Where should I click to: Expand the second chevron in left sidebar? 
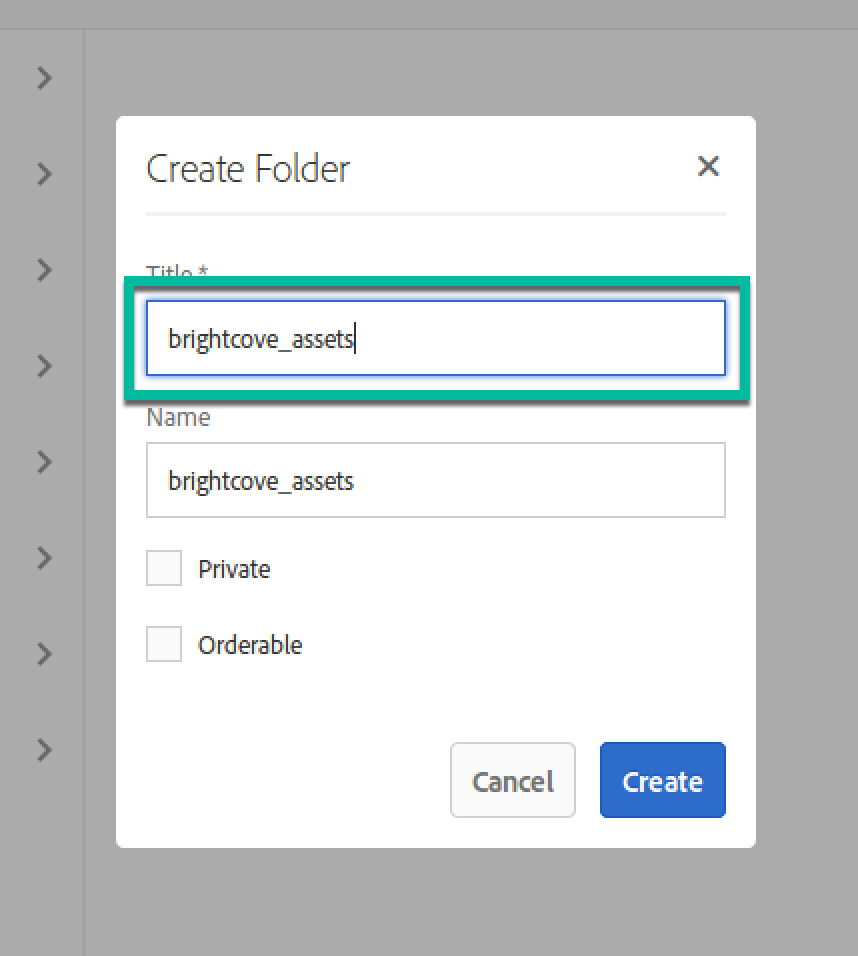click(44, 174)
